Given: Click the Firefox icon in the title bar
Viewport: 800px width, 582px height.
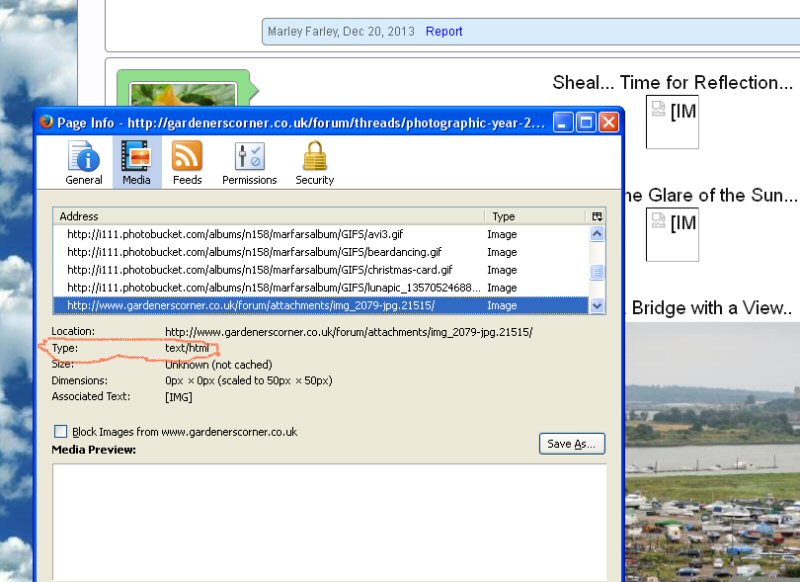Looking at the screenshot, I should (x=46, y=123).
